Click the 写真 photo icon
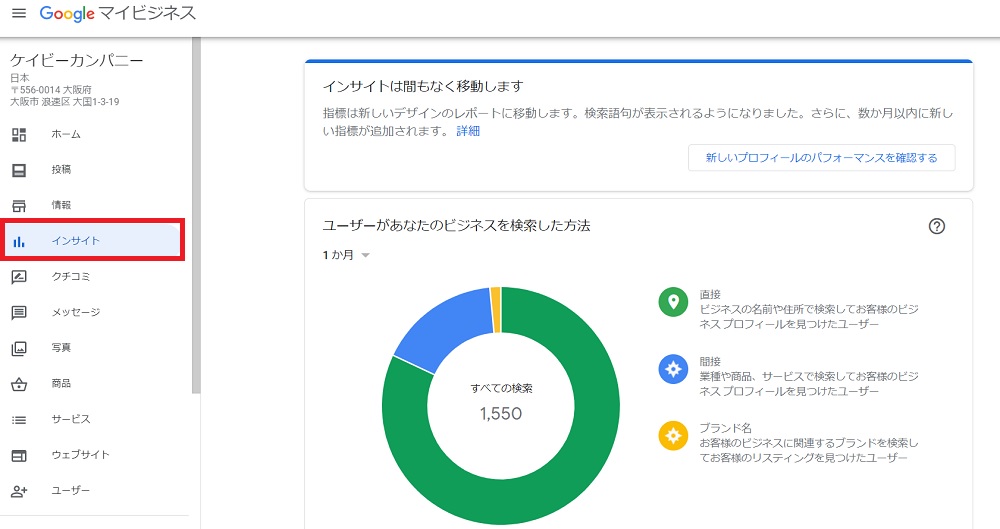Viewport: 1000px width, 529px height. pyautogui.click(x=19, y=348)
